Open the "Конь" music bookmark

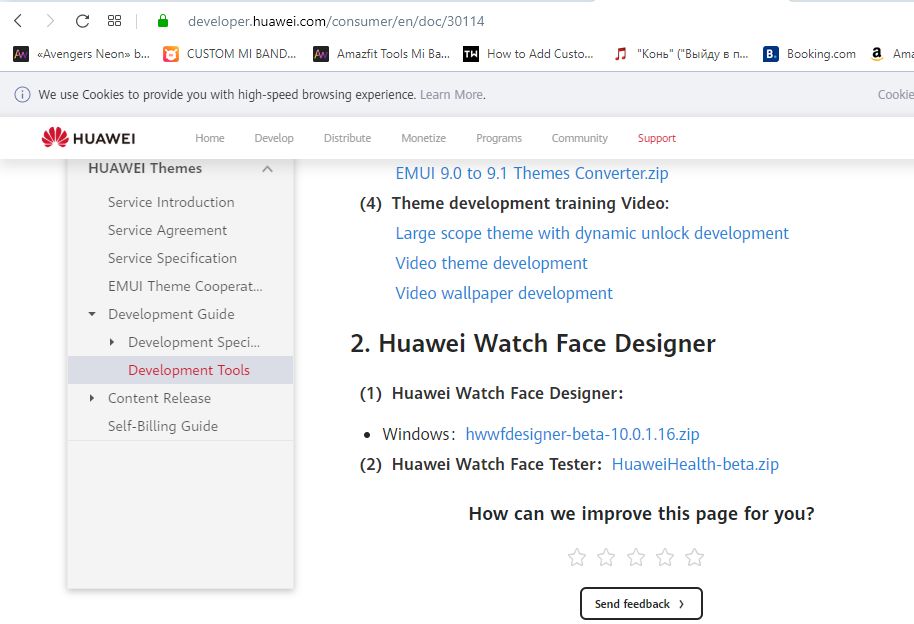(x=681, y=54)
